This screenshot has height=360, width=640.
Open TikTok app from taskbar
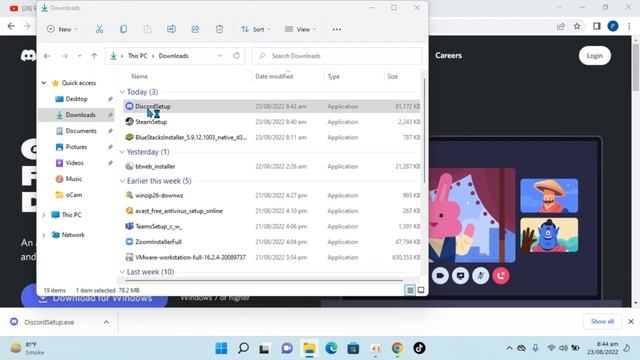tap(419, 348)
